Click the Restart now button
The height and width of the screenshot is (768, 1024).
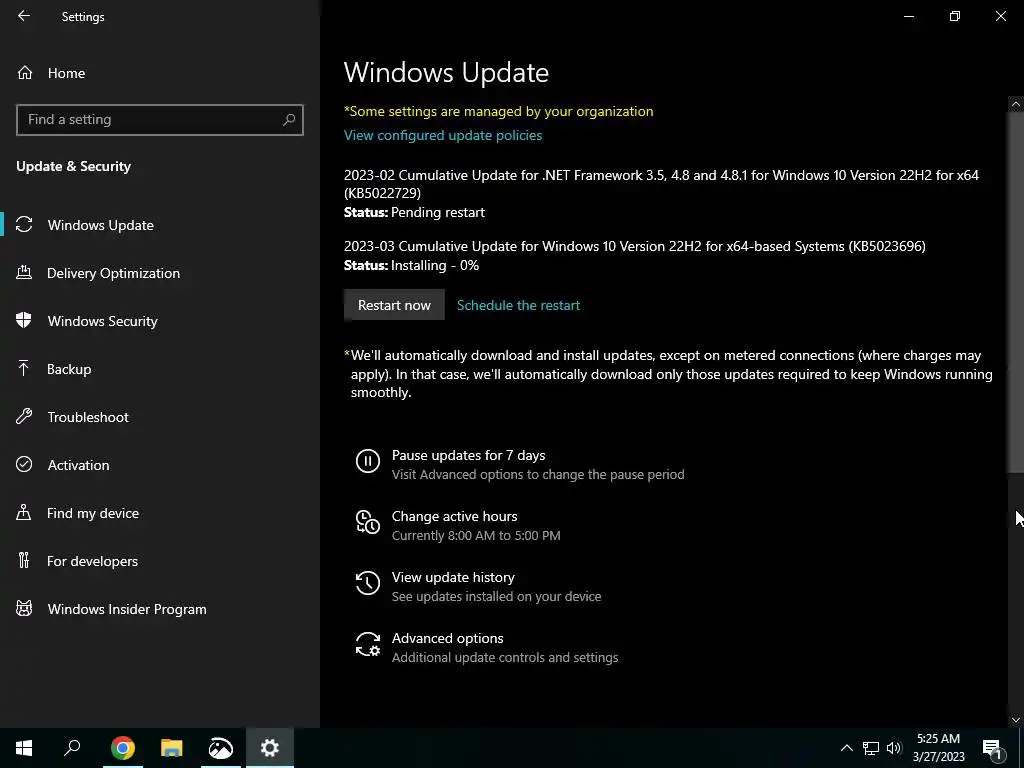tap(394, 305)
